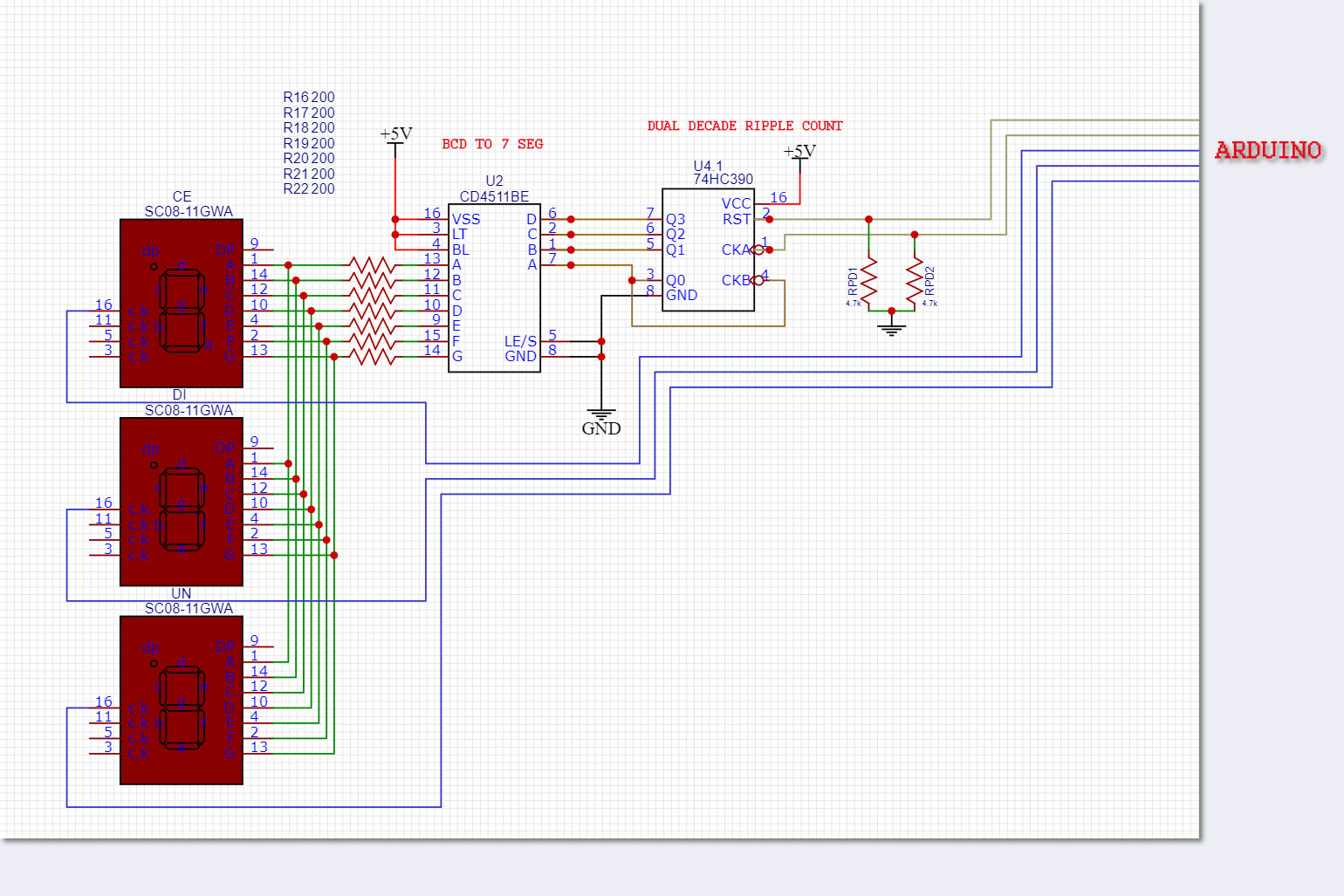The image size is (1344, 896).
Task: Select the R19 200 resistor label
Action: pos(309,143)
